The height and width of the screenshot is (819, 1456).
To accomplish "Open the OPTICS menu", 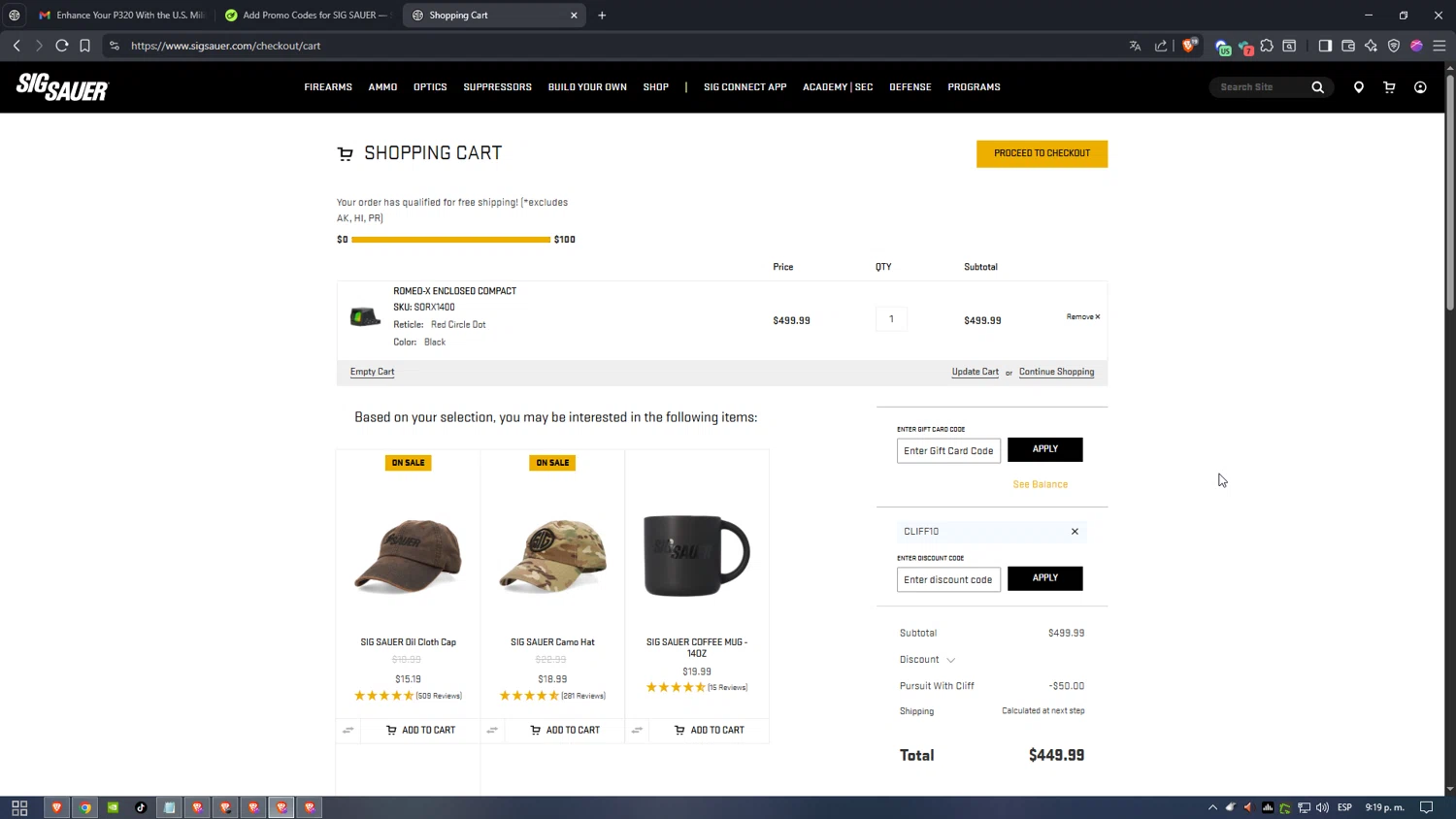I will click(x=430, y=87).
